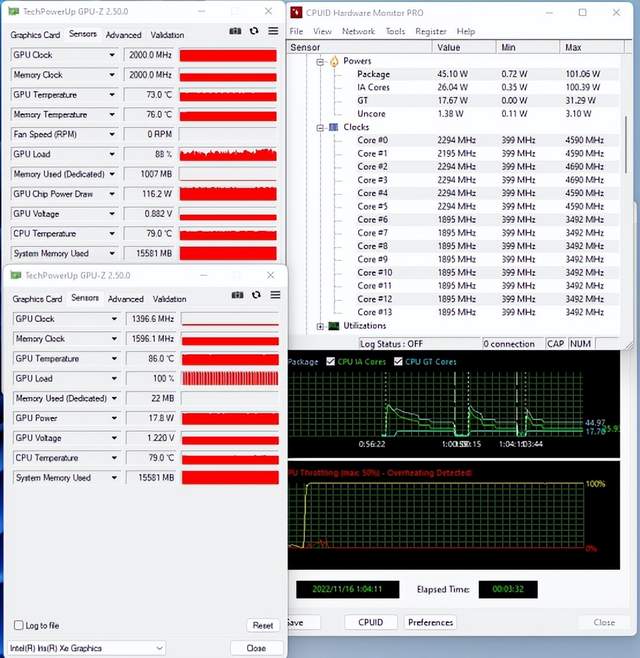The image size is (640, 658).
Task: Open the Tools menu in Hardware Monitor
Action: pos(395,31)
